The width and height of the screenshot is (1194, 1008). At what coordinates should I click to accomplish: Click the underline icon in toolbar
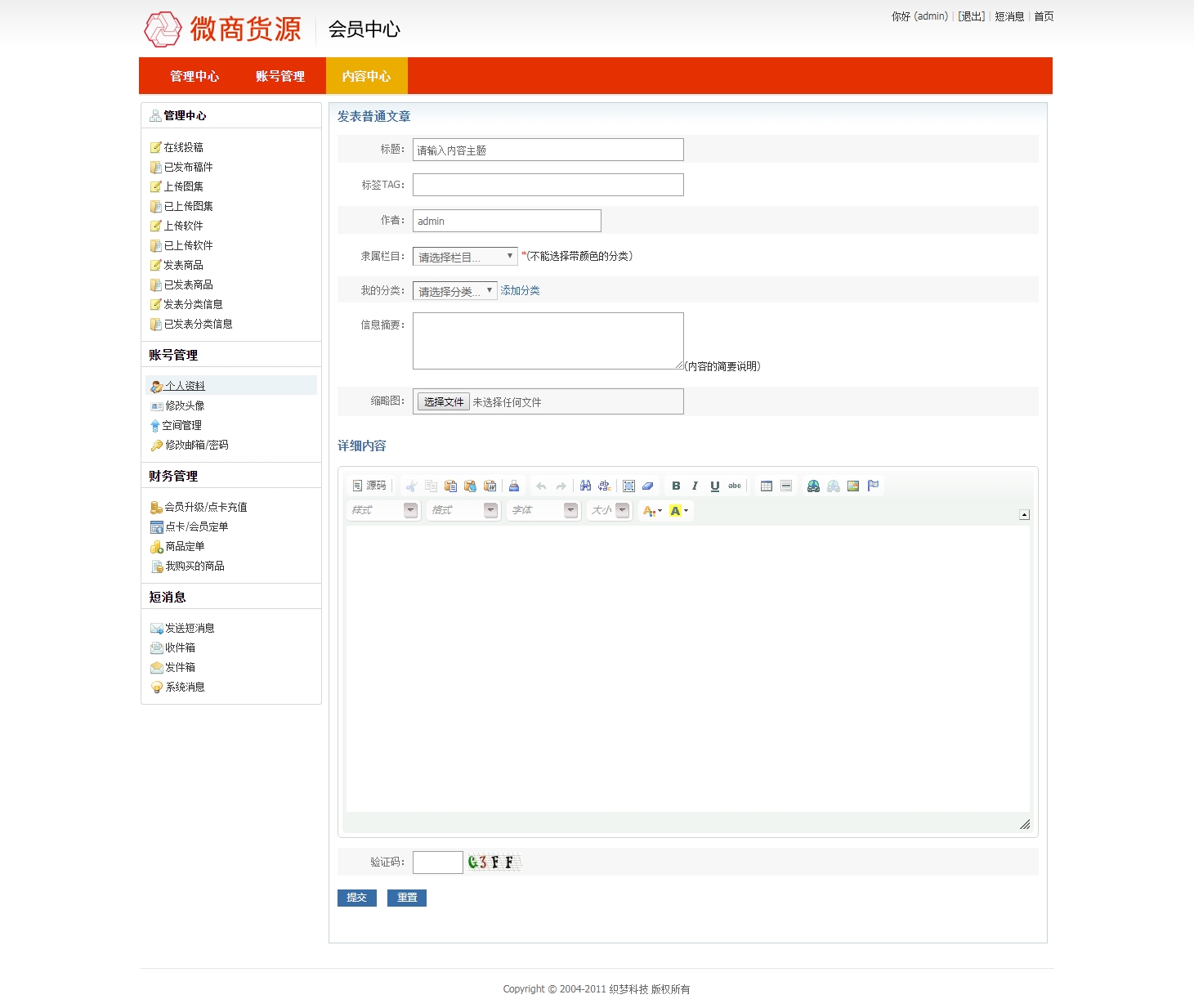click(x=714, y=486)
